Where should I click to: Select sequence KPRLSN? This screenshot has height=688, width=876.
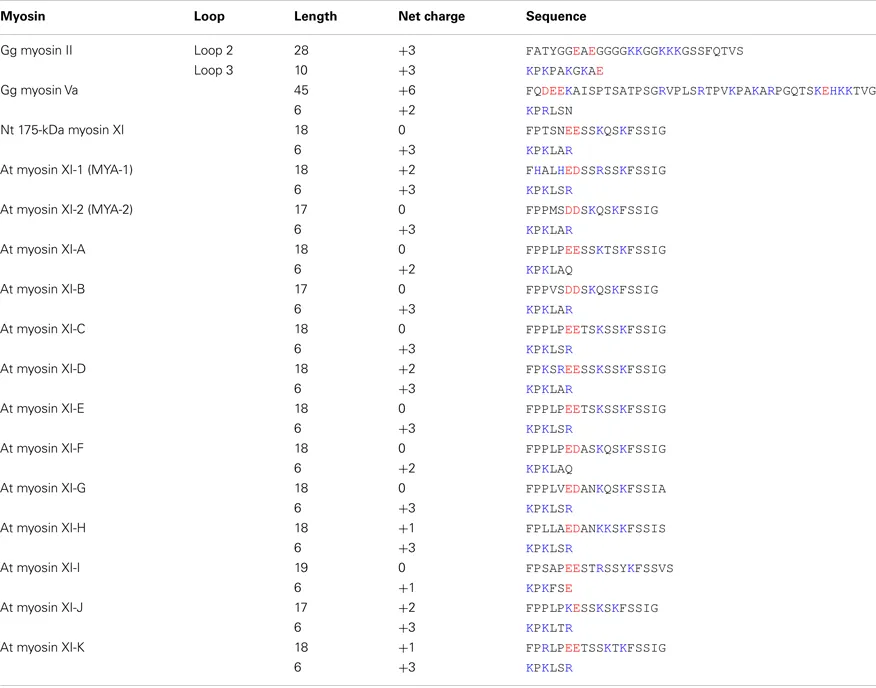549,111
